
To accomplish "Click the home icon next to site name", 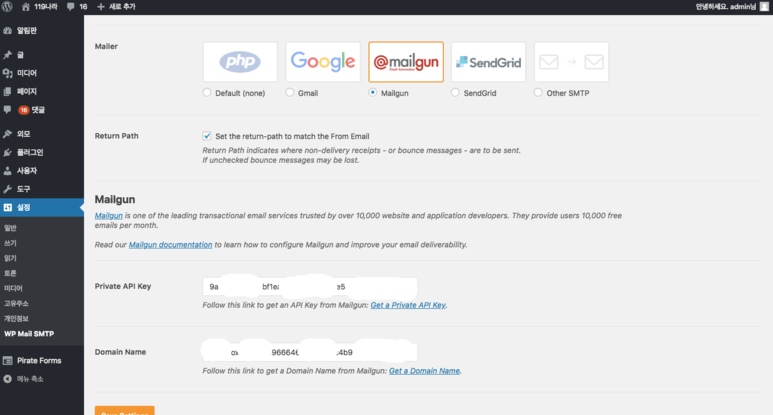I will click(26, 6).
